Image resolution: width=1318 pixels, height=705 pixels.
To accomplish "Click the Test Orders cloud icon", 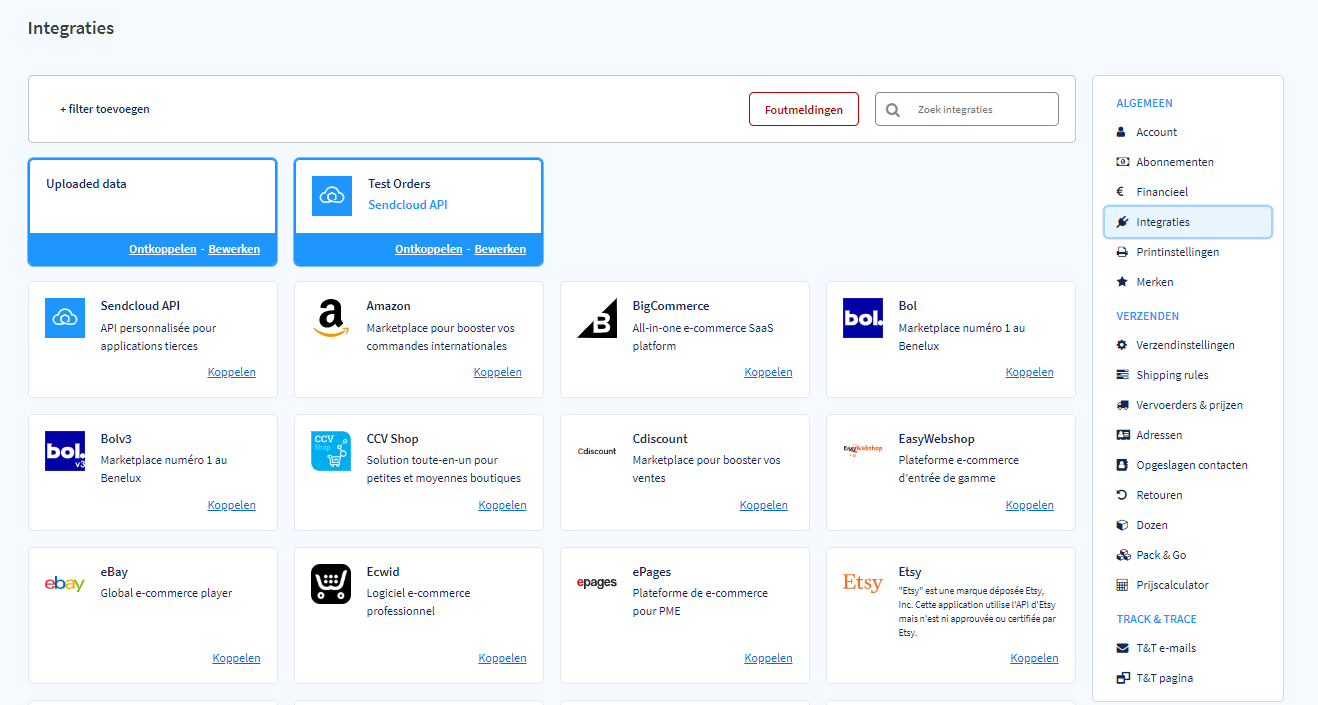I will (331, 196).
